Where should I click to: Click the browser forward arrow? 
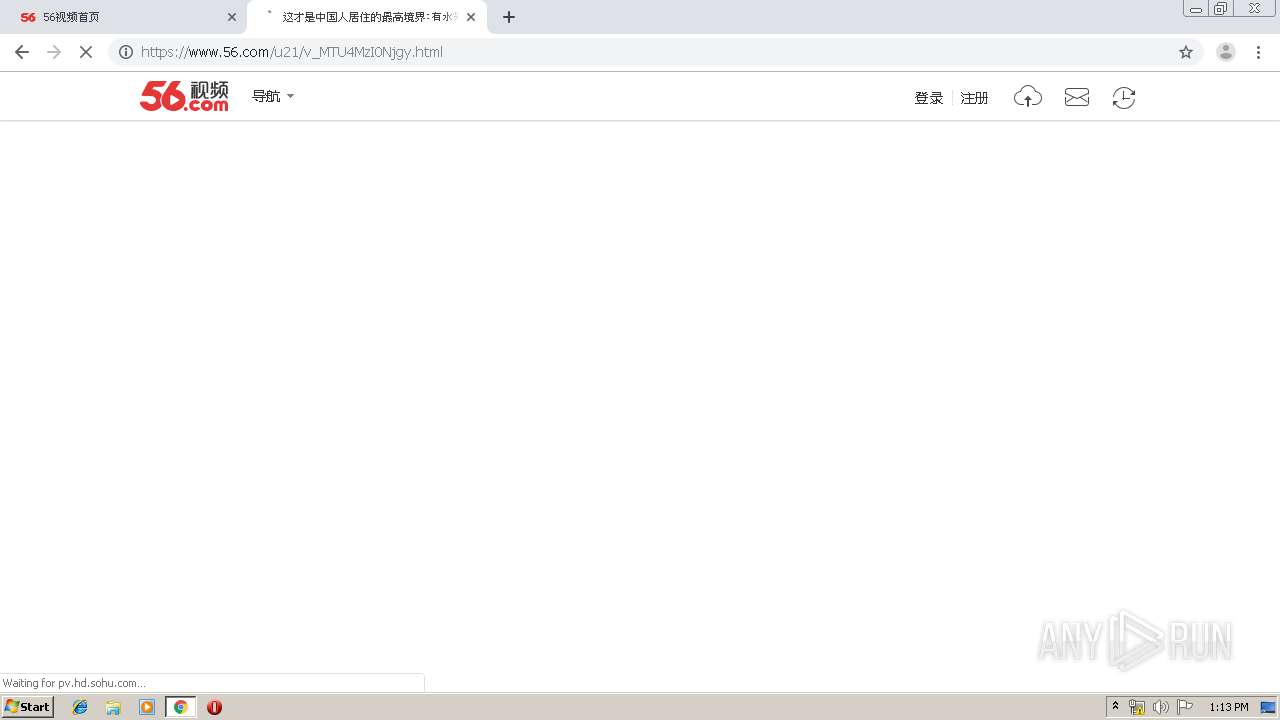pos(54,52)
